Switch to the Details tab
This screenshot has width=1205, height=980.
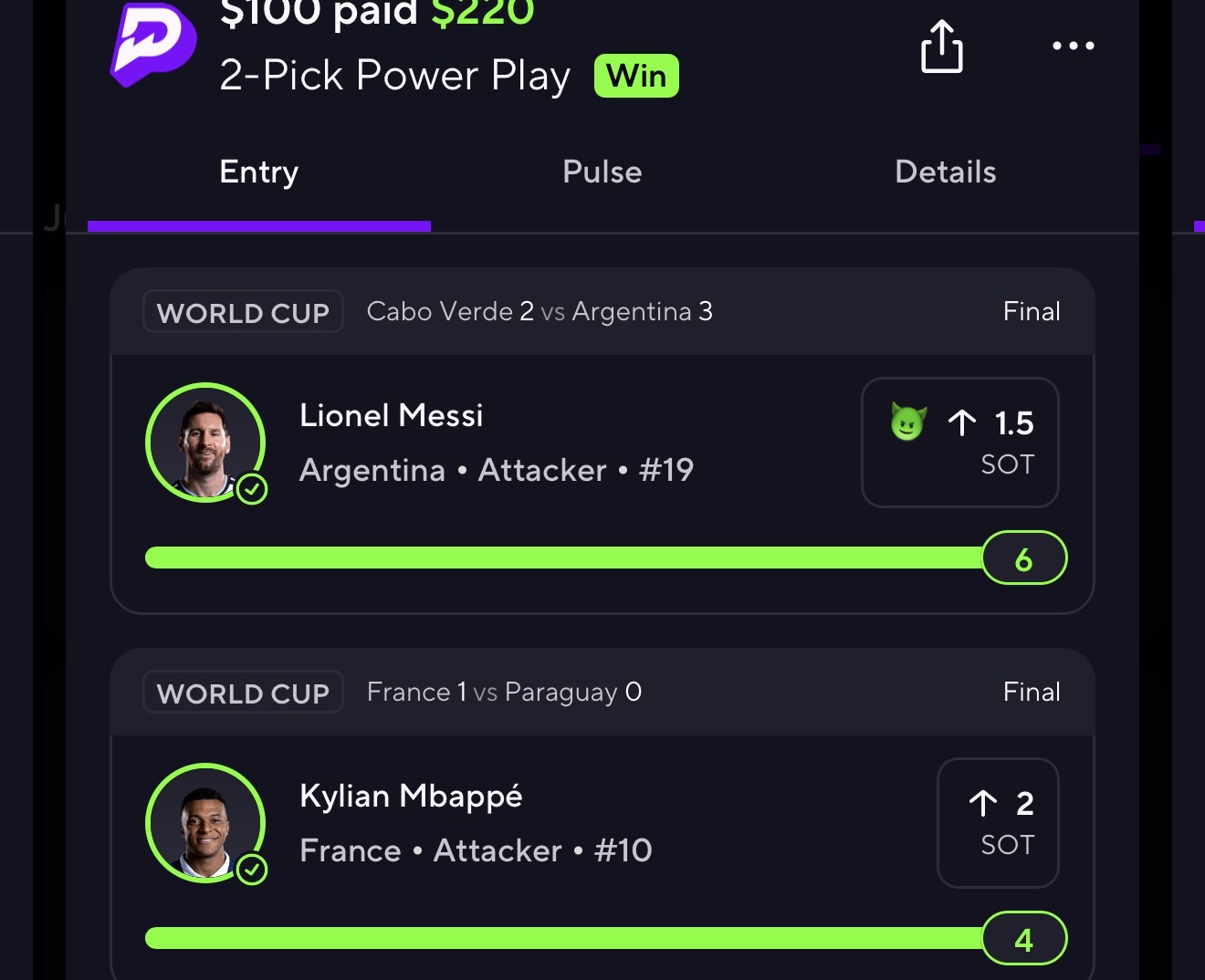pyautogui.click(x=946, y=172)
